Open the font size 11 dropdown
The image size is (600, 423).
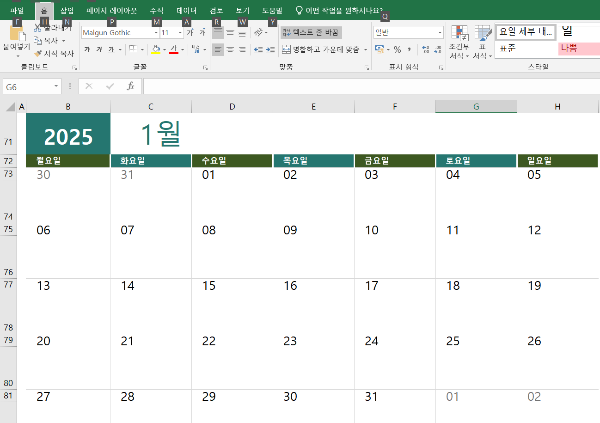180,33
